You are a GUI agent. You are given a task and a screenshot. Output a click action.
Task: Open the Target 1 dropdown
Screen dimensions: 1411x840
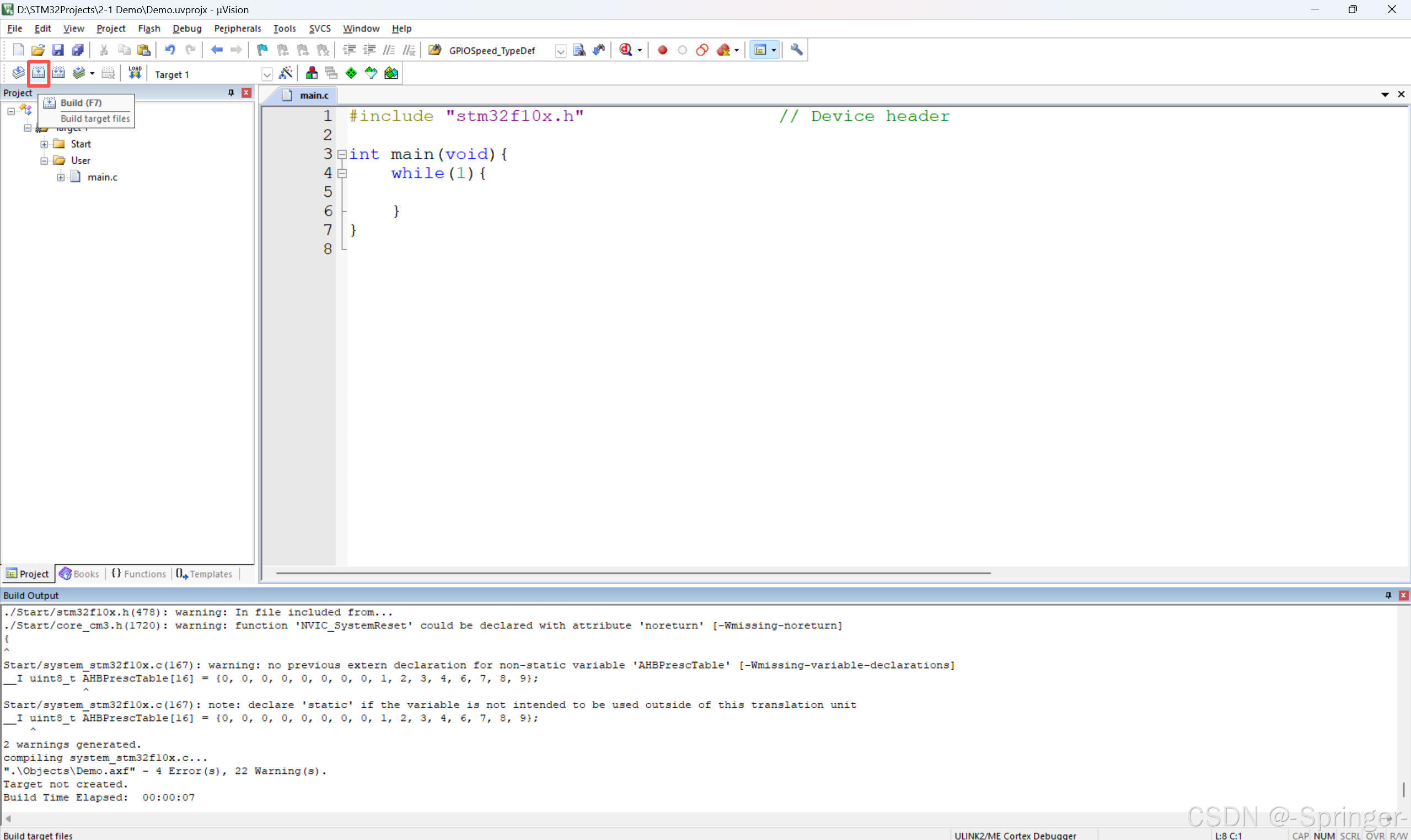coord(267,74)
